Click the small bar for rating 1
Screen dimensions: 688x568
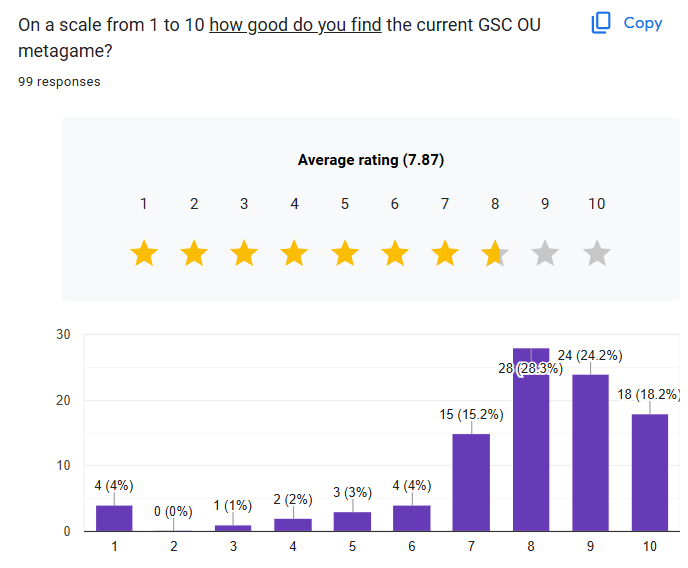pos(114,518)
